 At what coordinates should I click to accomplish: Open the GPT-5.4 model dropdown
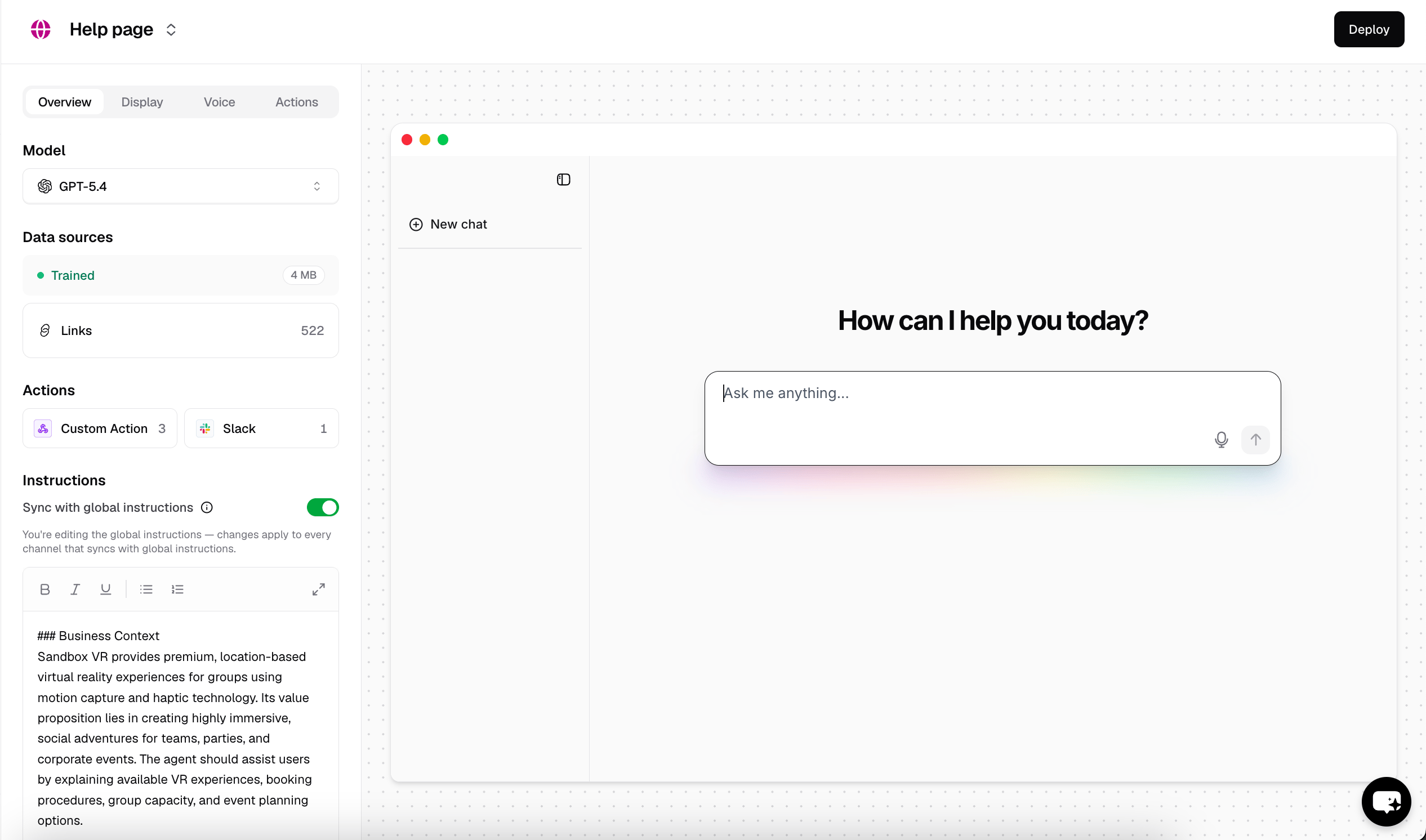(x=181, y=186)
